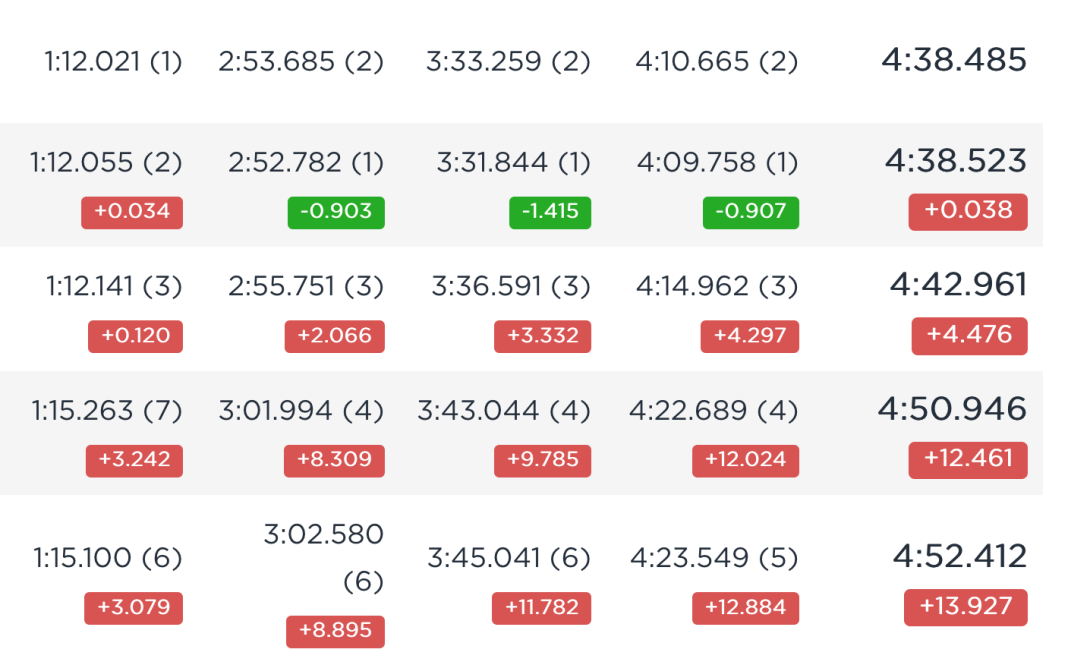Select the 4:50.946 finish time
The image size is (1090, 665).
(952, 409)
